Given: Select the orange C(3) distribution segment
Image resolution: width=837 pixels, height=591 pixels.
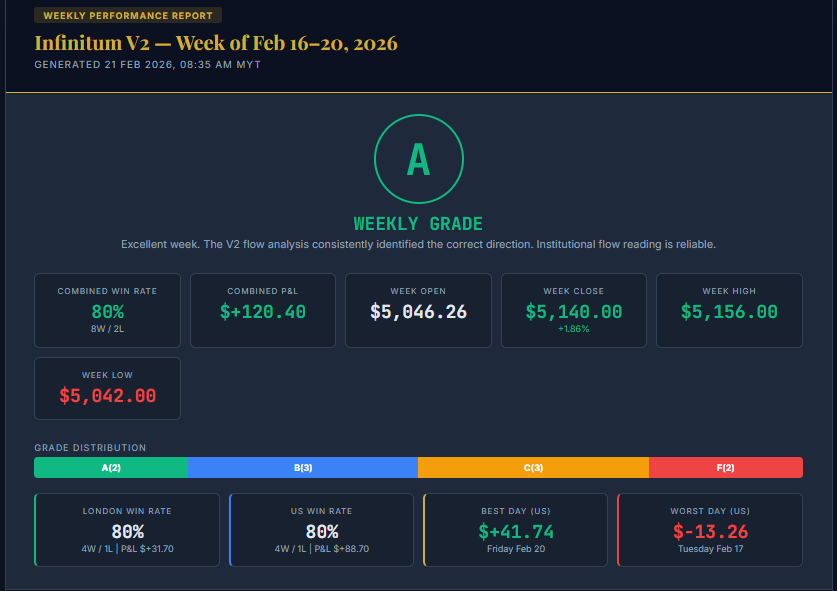Looking at the screenshot, I should click(533, 467).
